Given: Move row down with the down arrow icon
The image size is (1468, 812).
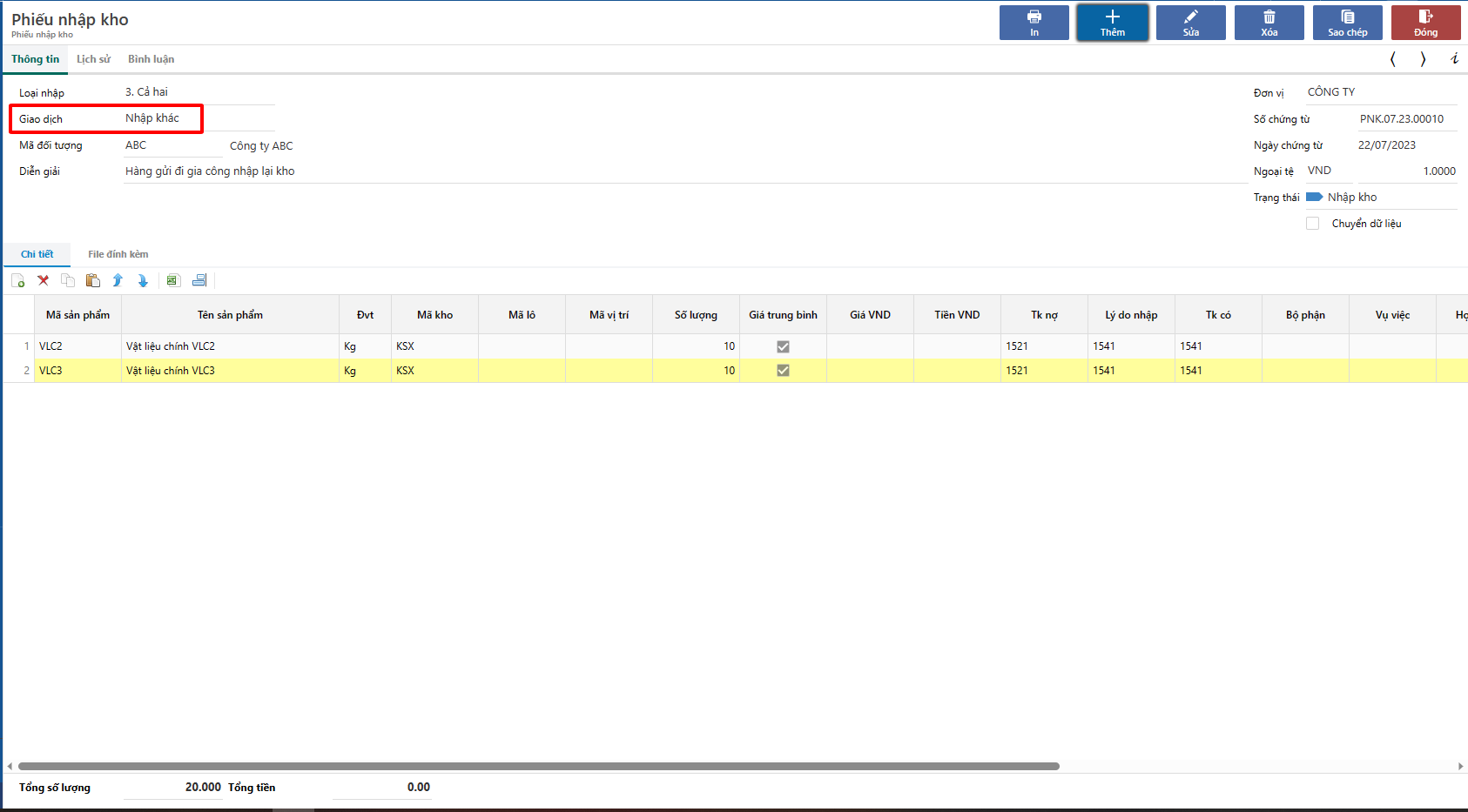Looking at the screenshot, I should pyautogui.click(x=143, y=280).
